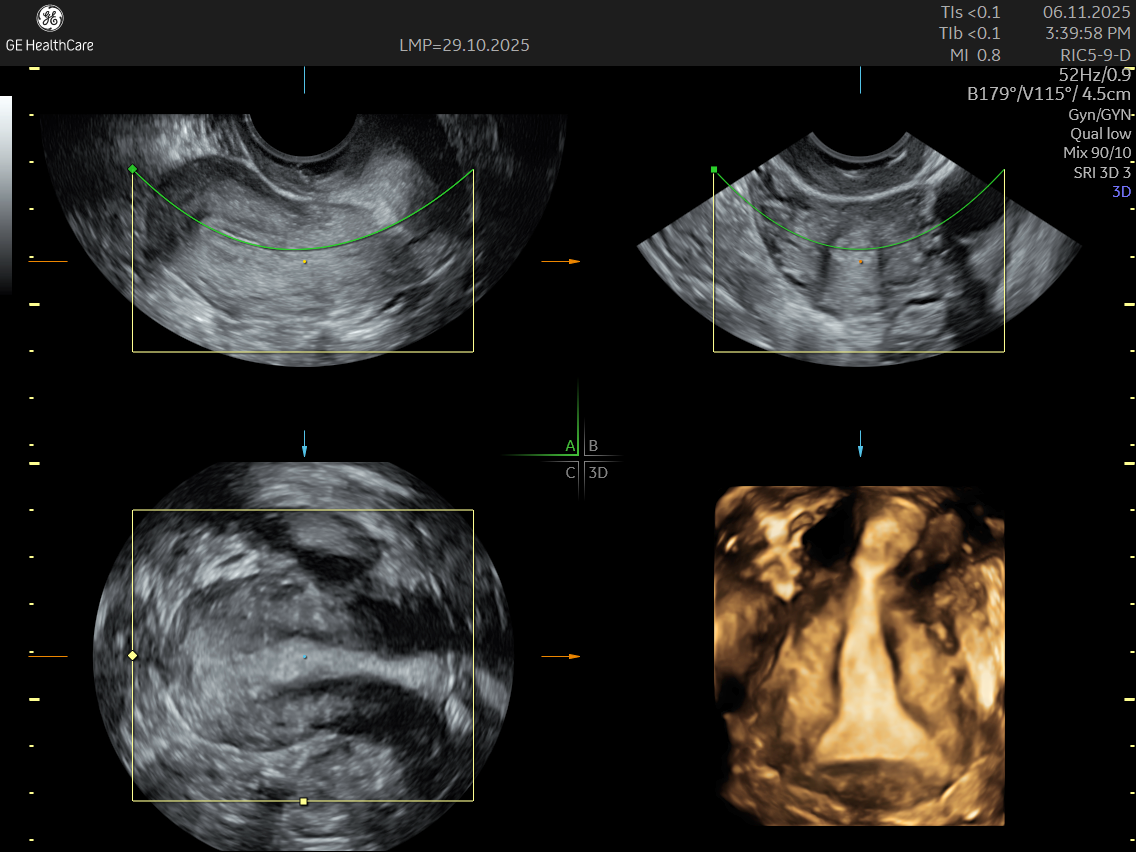Image resolution: width=1136 pixels, height=852 pixels.
Task: Click the blue 3D mode label
Action: click(1121, 191)
